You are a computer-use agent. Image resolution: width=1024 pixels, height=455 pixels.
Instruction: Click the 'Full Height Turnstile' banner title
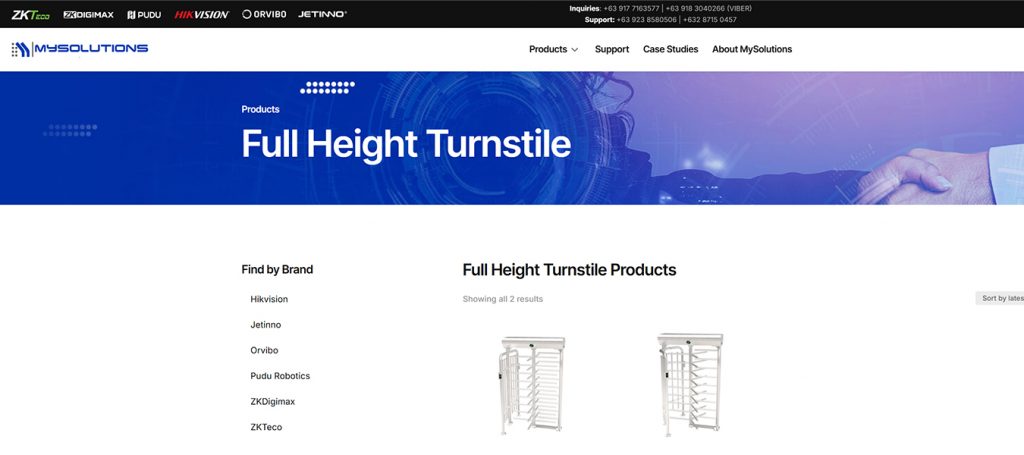[406, 144]
